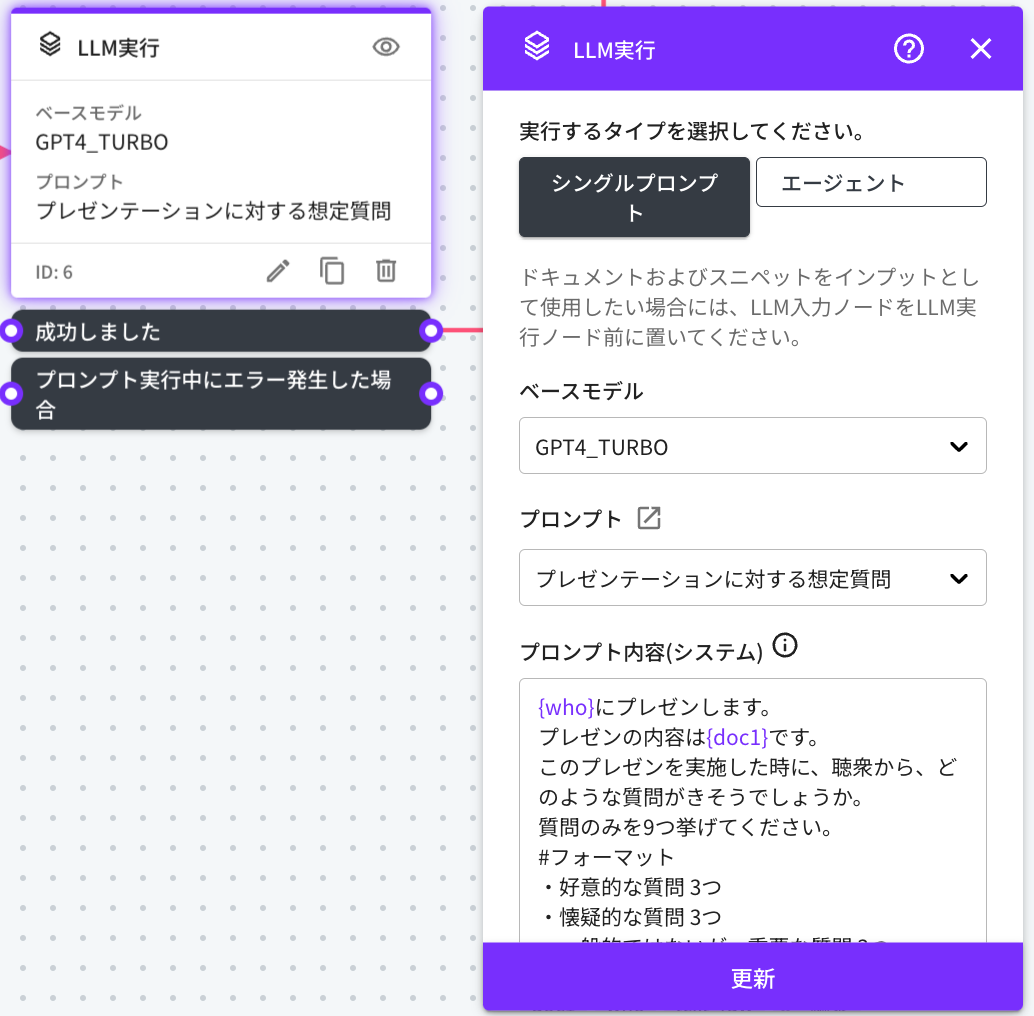
Task: Switch execution type to エージェント
Action: pos(871,182)
